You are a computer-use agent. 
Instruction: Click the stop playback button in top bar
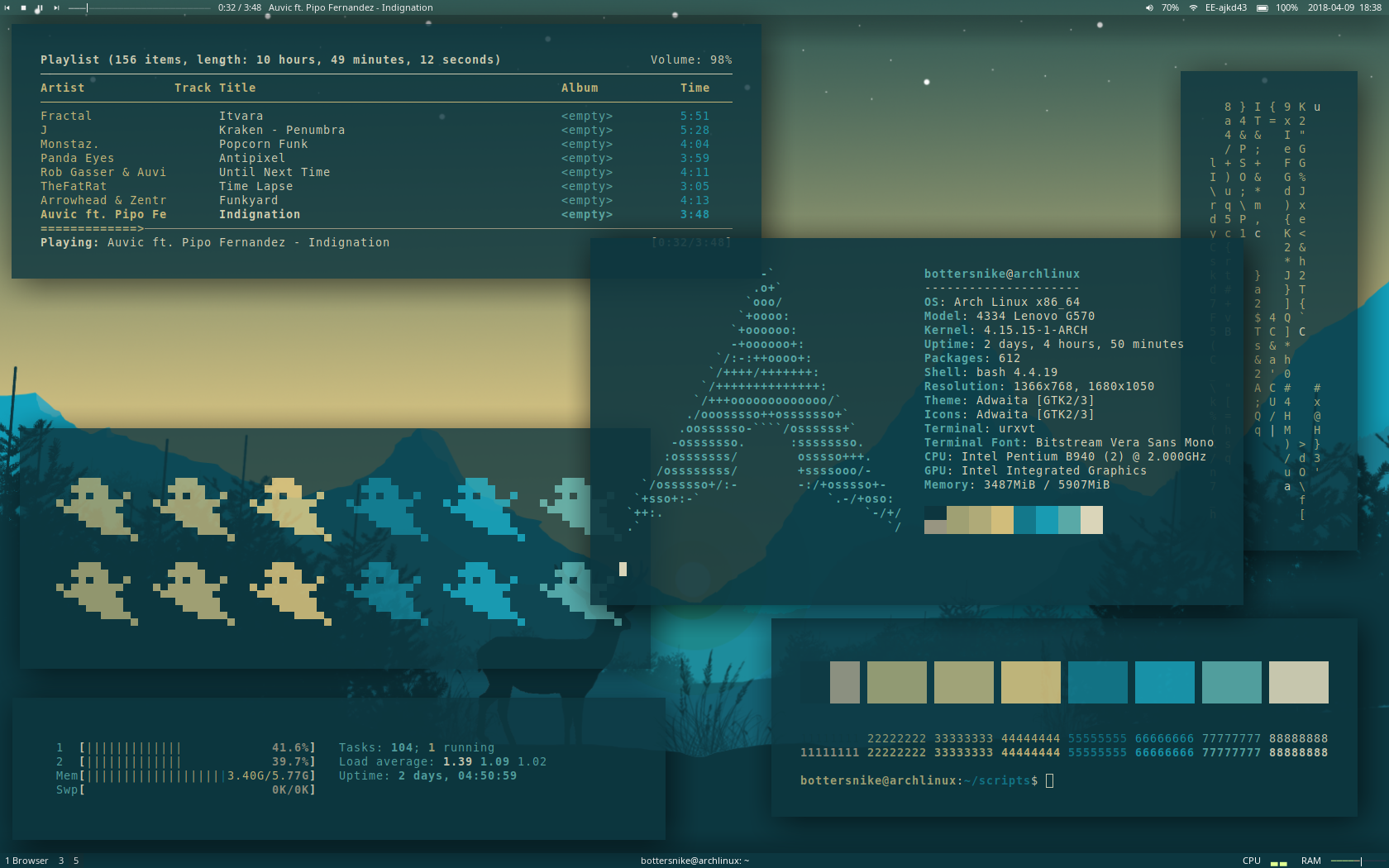click(x=23, y=7)
